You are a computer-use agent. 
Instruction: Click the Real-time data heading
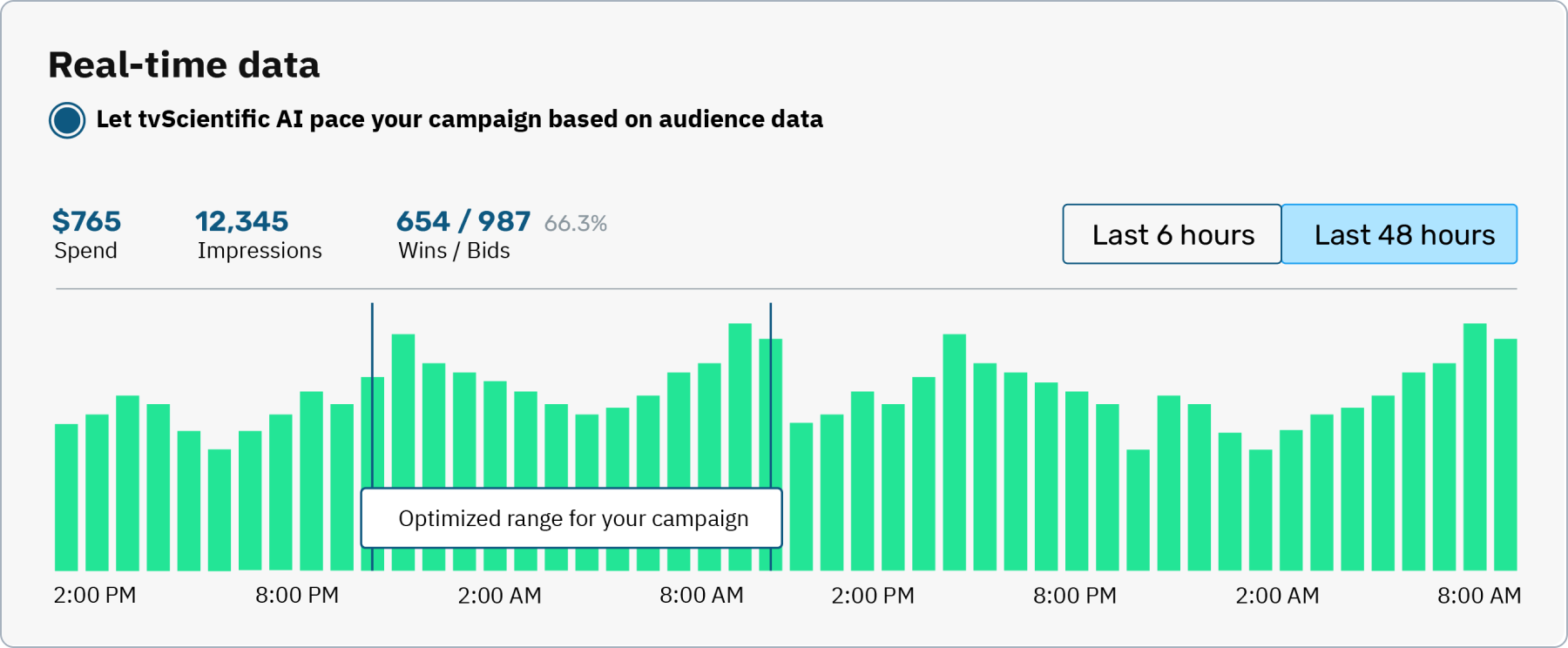click(184, 65)
